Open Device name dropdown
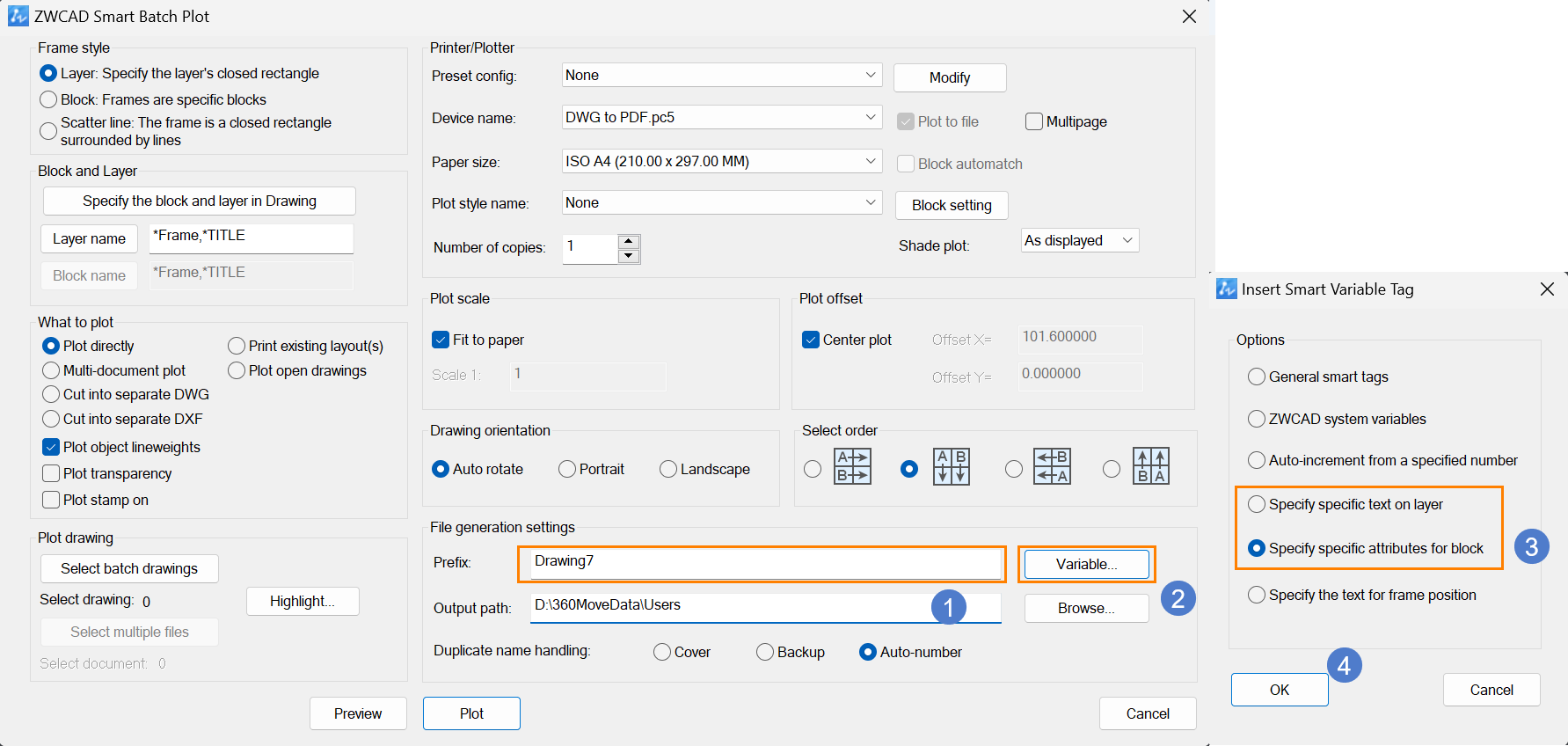This screenshot has width=1568, height=746. (x=722, y=117)
